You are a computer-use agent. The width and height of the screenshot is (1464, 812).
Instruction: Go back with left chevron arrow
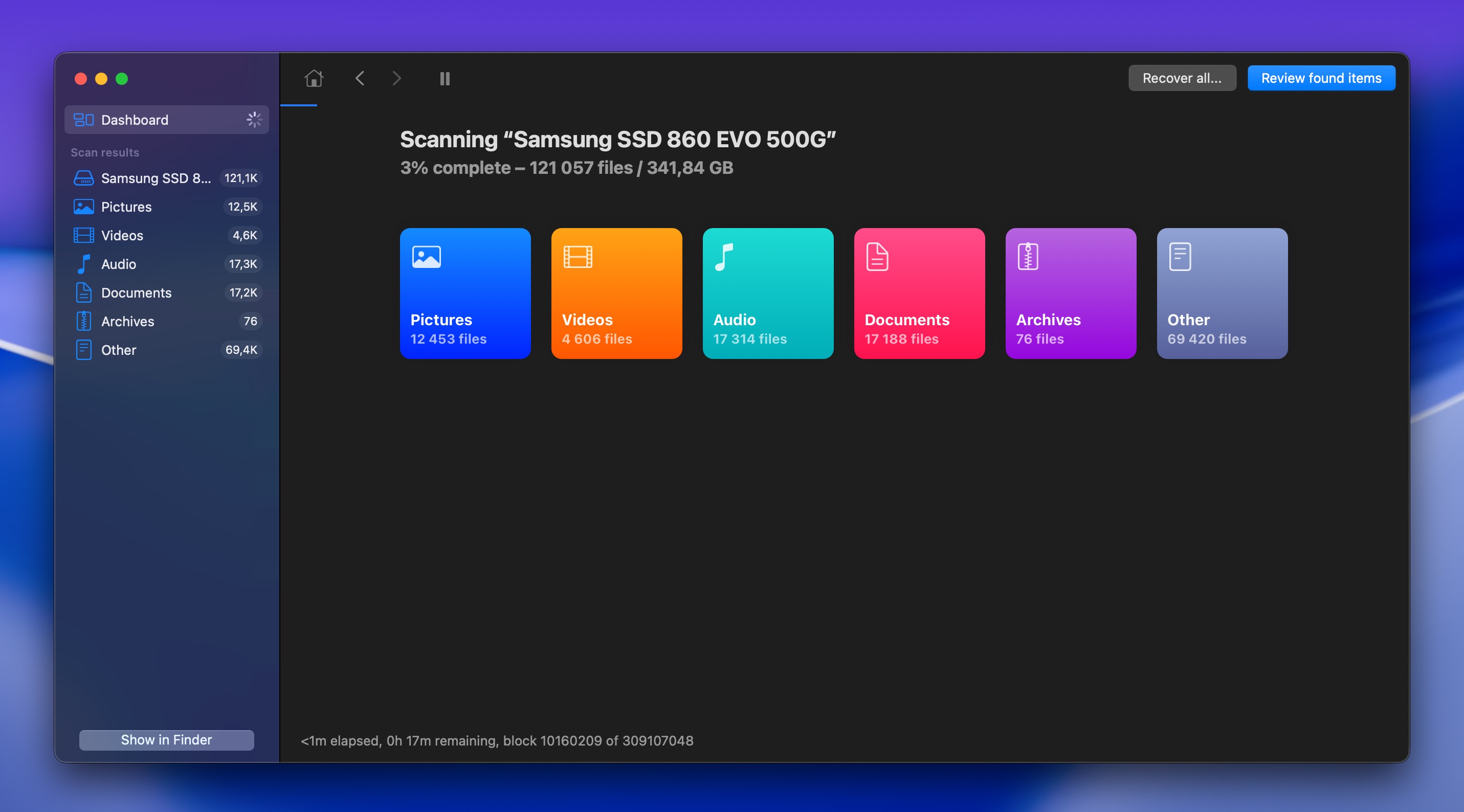click(x=360, y=78)
